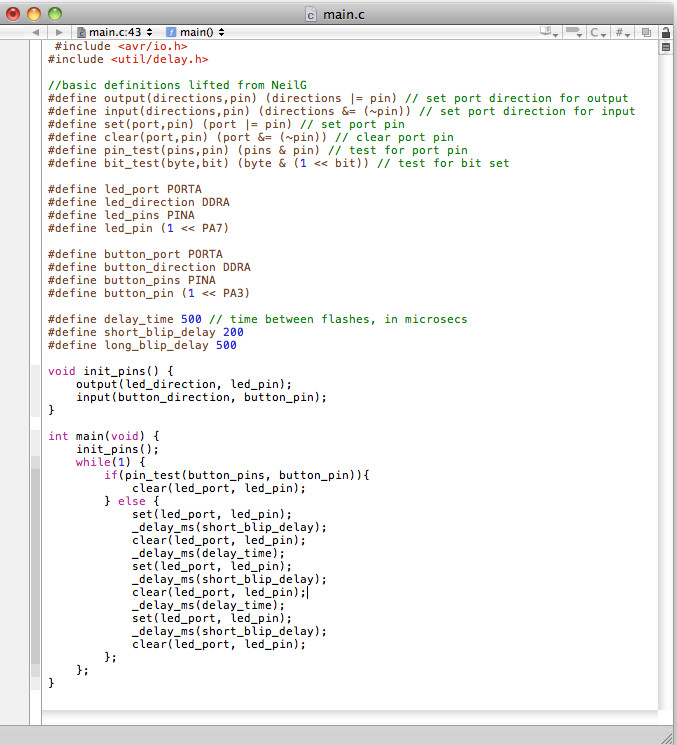
Task: Toggle the file lock icon
Action: (666, 32)
